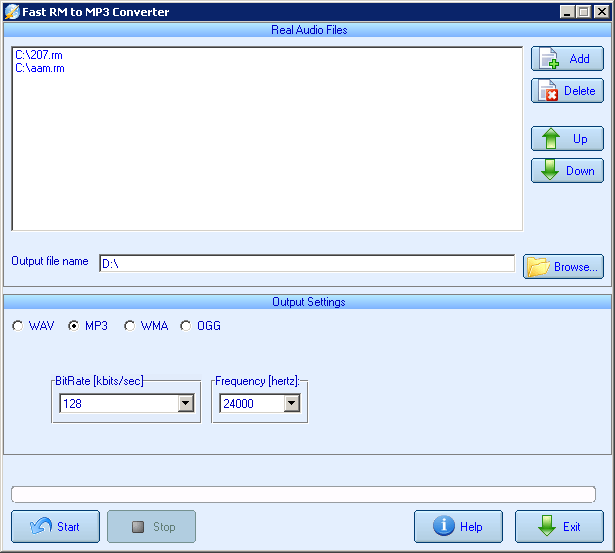Open the Browse output folder dialog
The width and height of the screenshot is (615, 553).
click(x=563, y=267)
